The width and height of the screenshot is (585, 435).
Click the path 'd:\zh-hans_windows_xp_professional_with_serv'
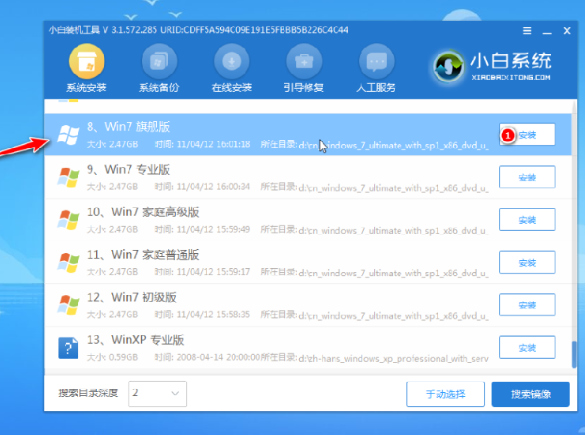pyautogui.click(x=394, y=359)
